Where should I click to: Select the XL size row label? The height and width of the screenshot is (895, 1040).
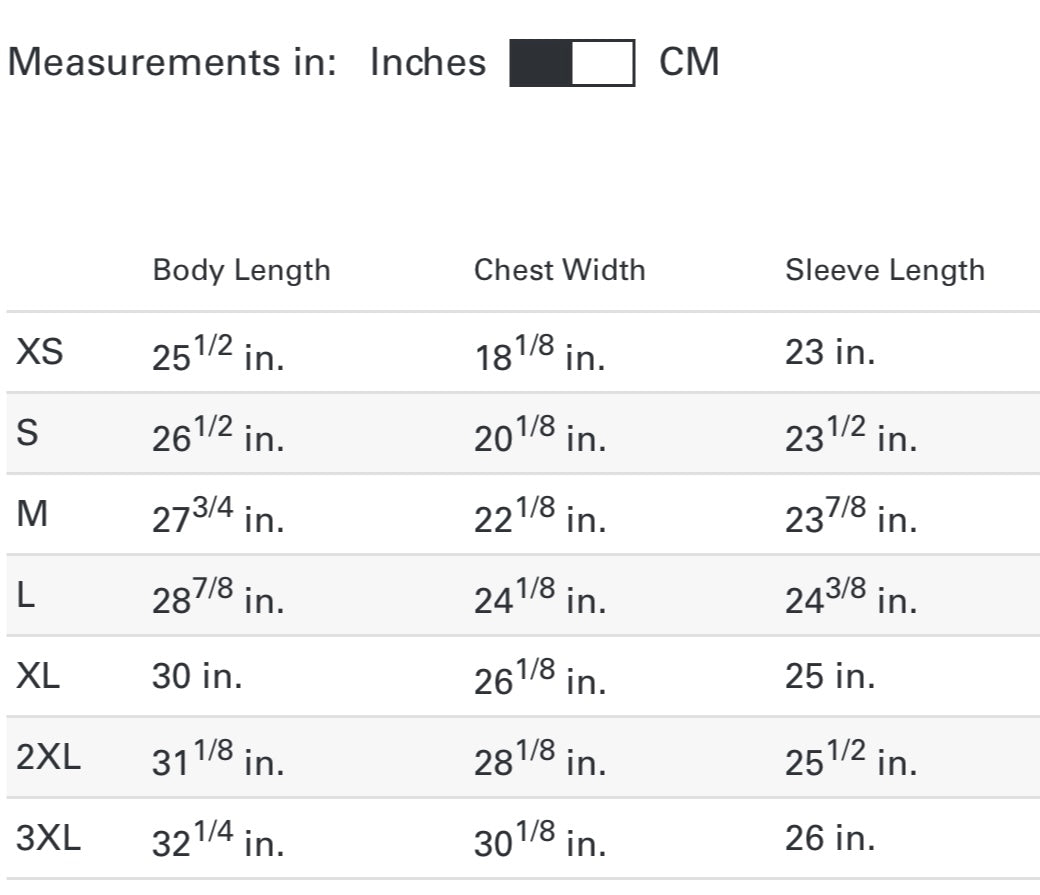tap(38, 677)
